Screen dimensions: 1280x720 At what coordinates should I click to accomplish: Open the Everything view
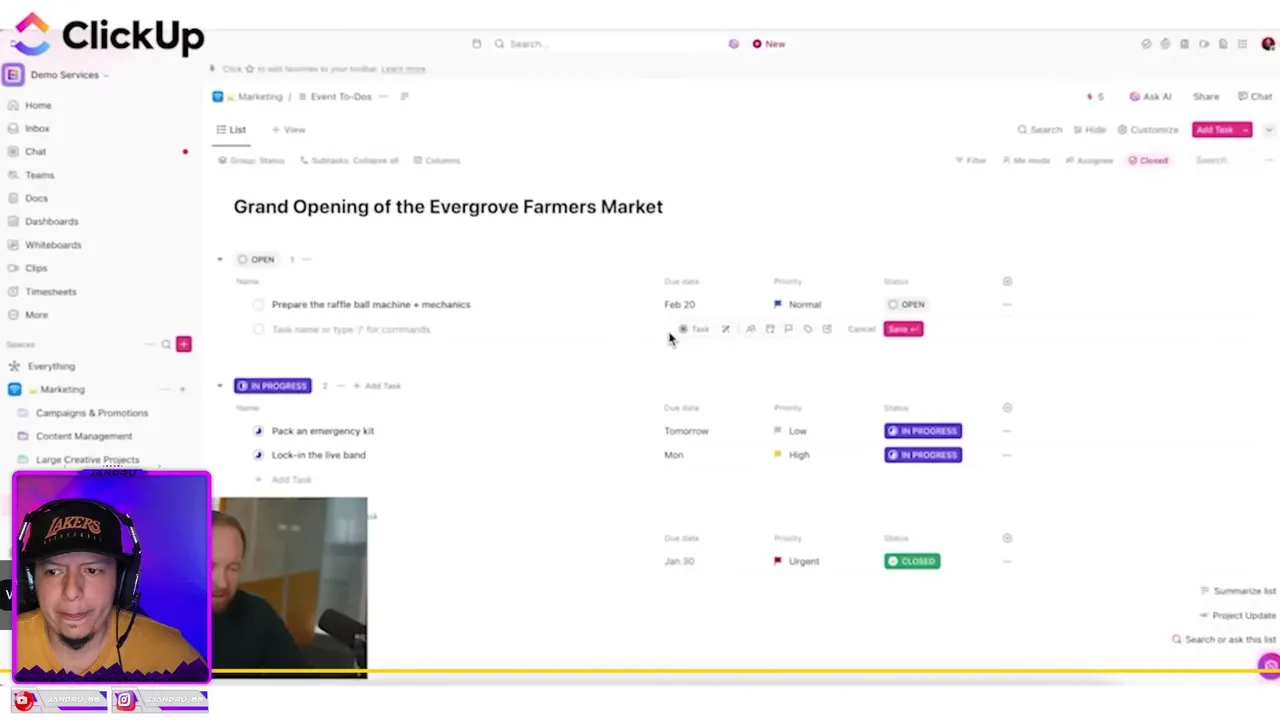(x=51, y=366)
